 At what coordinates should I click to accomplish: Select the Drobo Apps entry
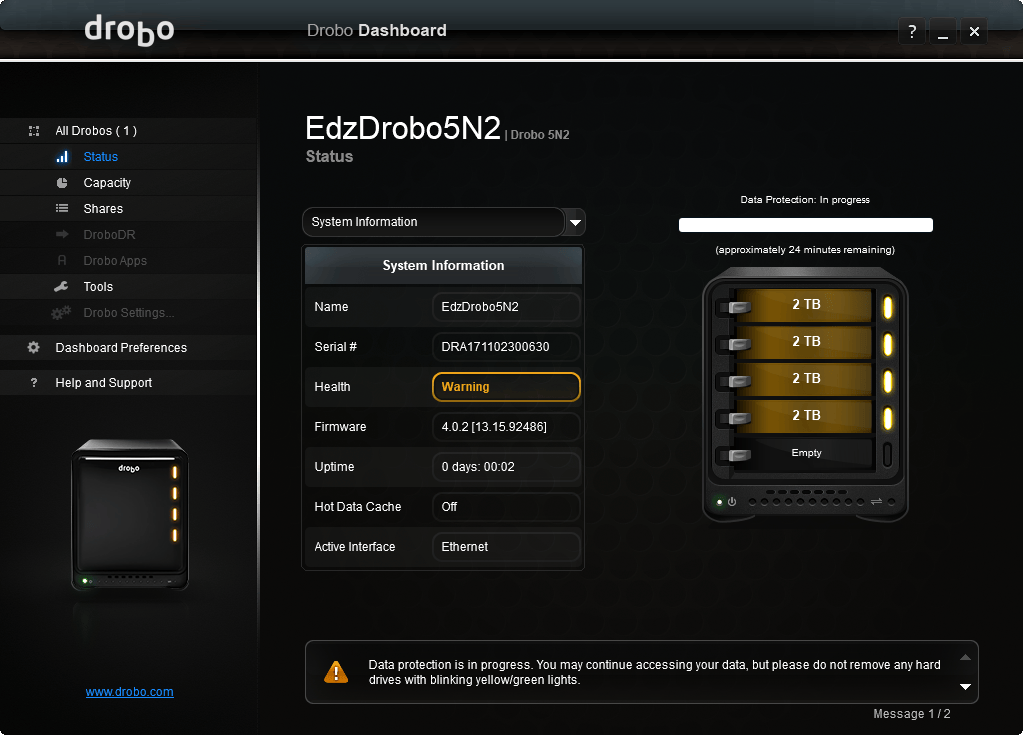tap(115, 260)
